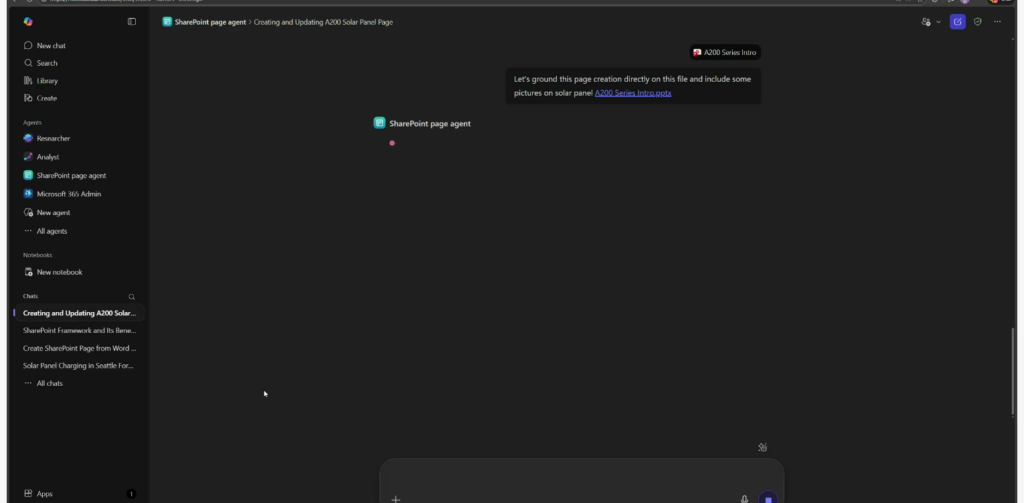Click the microphone dictate icon
Screen dimensions: 1024x503
pos(744,499)
